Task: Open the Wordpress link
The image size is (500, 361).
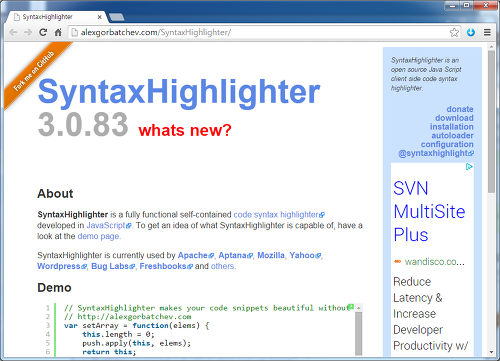Action: coord(62,266)
